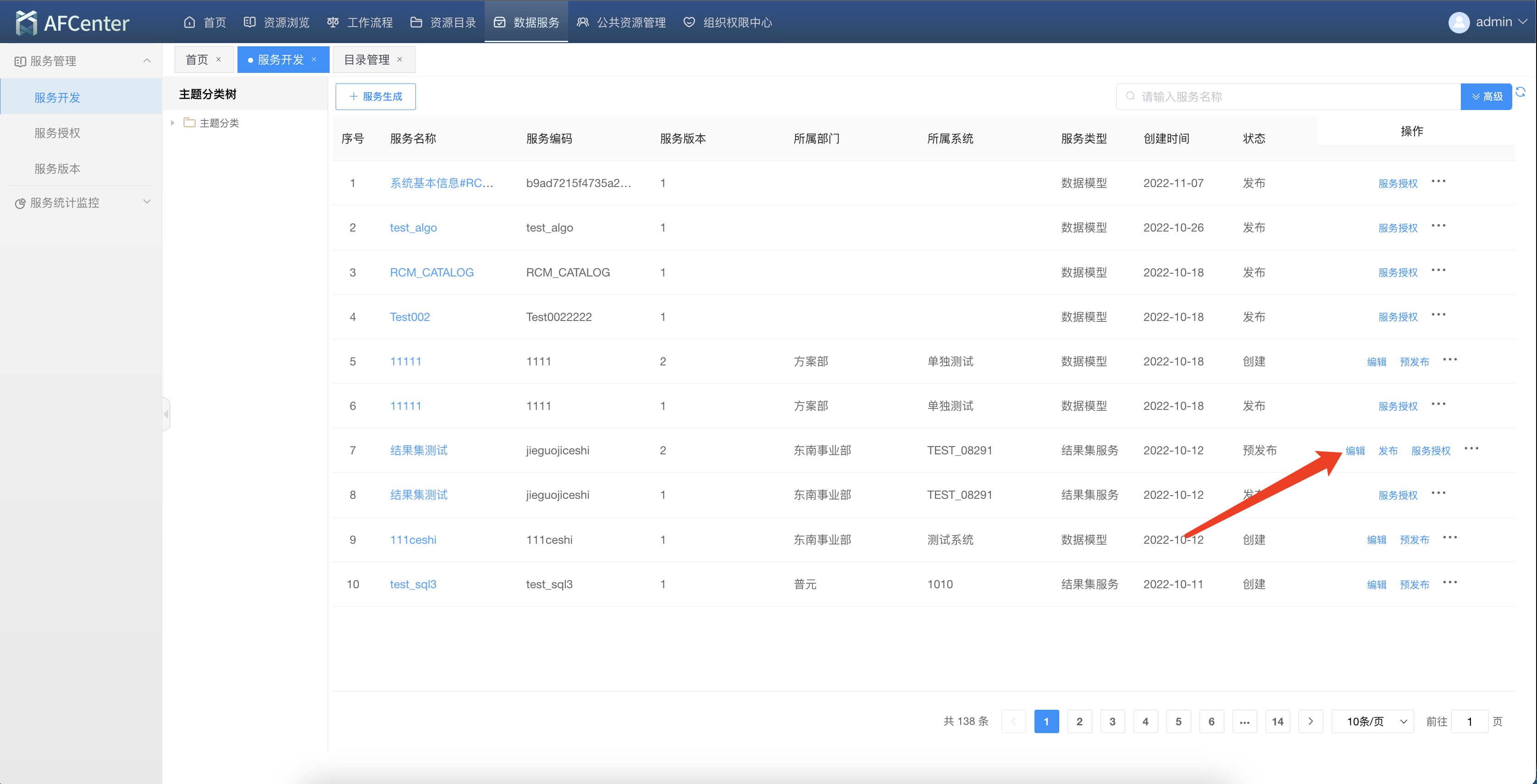Screen dimensions: 1537x784
Task: Open more actions for RCM_CATALOG row
Action: pyautogui.click(x=1438, y=271)
